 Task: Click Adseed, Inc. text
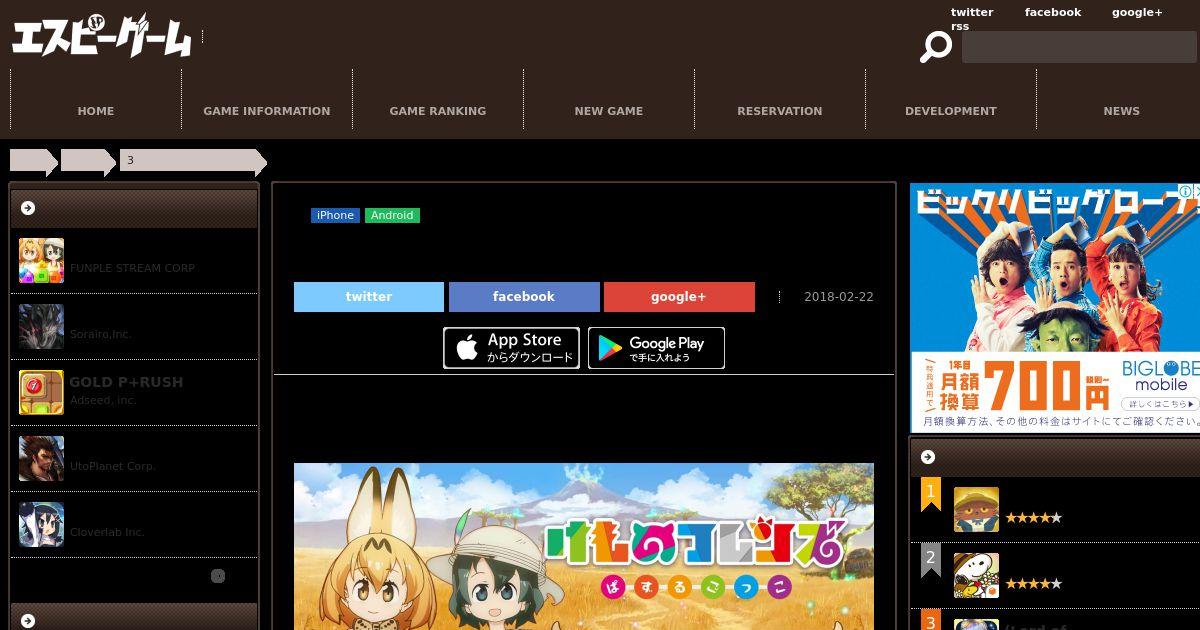[103, 400]
